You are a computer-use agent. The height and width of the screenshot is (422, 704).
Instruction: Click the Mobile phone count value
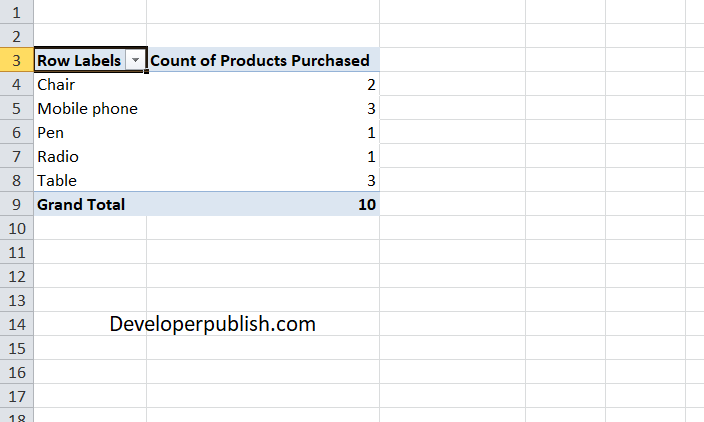(x=263, y=108)
